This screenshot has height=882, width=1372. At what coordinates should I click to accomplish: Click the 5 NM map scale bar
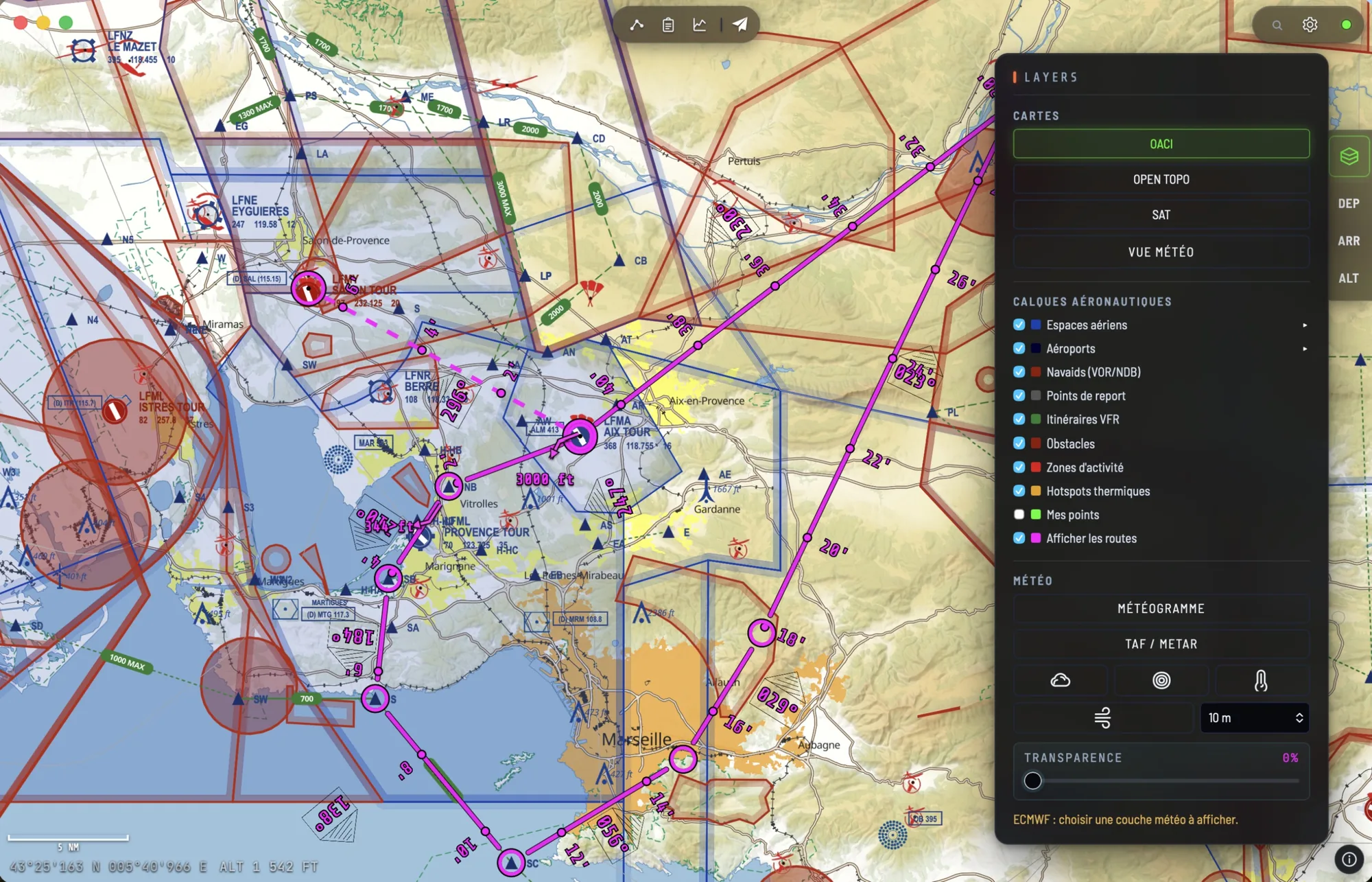click(68, 838)
